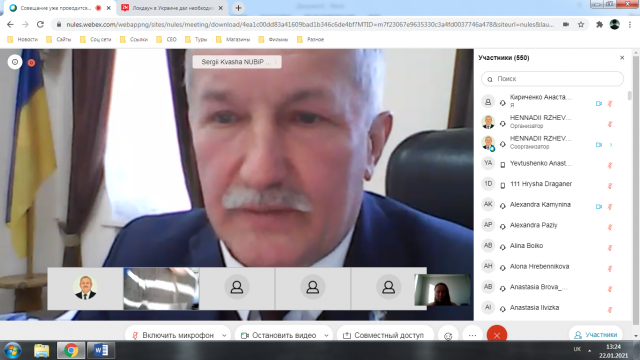
Task: Open Word from the taskbar
Action: point(101,351)
